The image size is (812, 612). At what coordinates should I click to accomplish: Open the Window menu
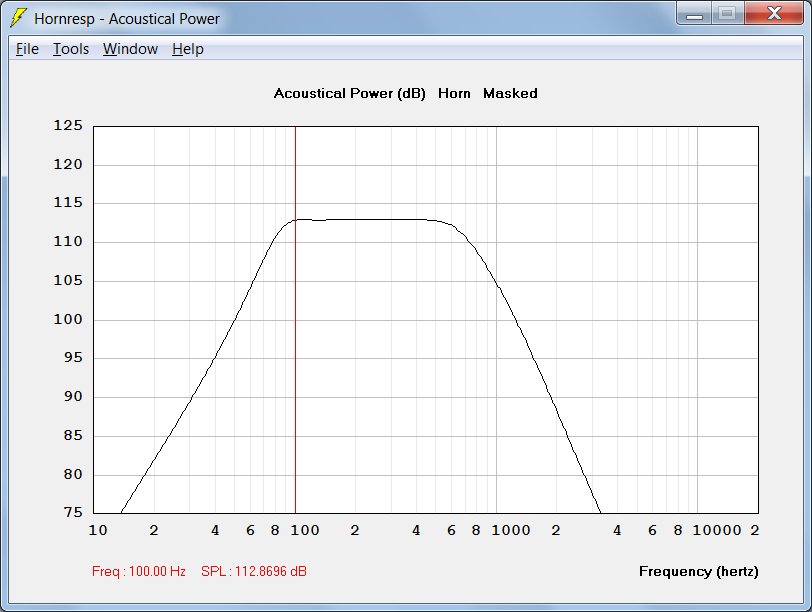click(130, 49)
